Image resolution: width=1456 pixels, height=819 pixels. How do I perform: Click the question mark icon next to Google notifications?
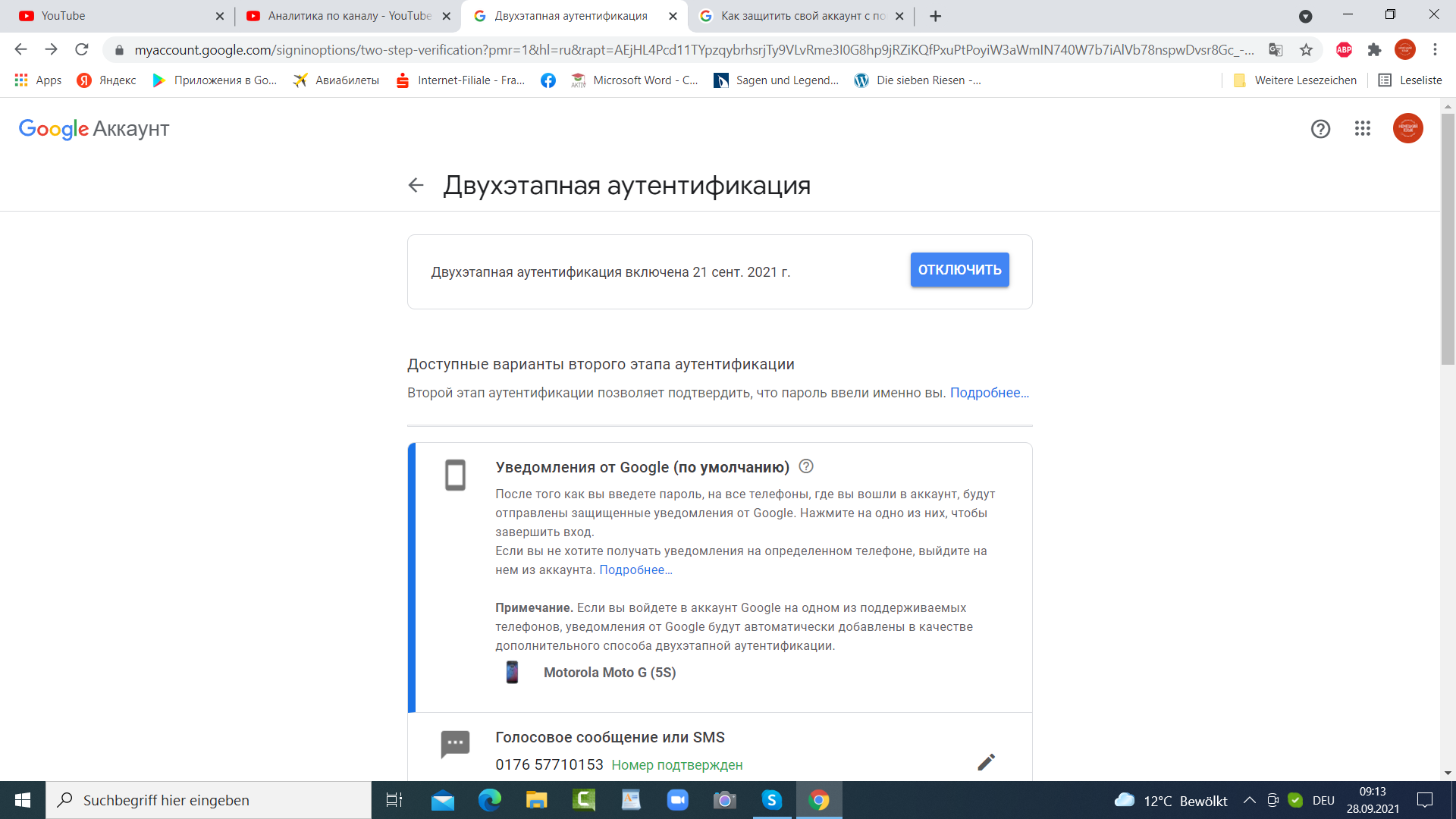pos(805,467)
